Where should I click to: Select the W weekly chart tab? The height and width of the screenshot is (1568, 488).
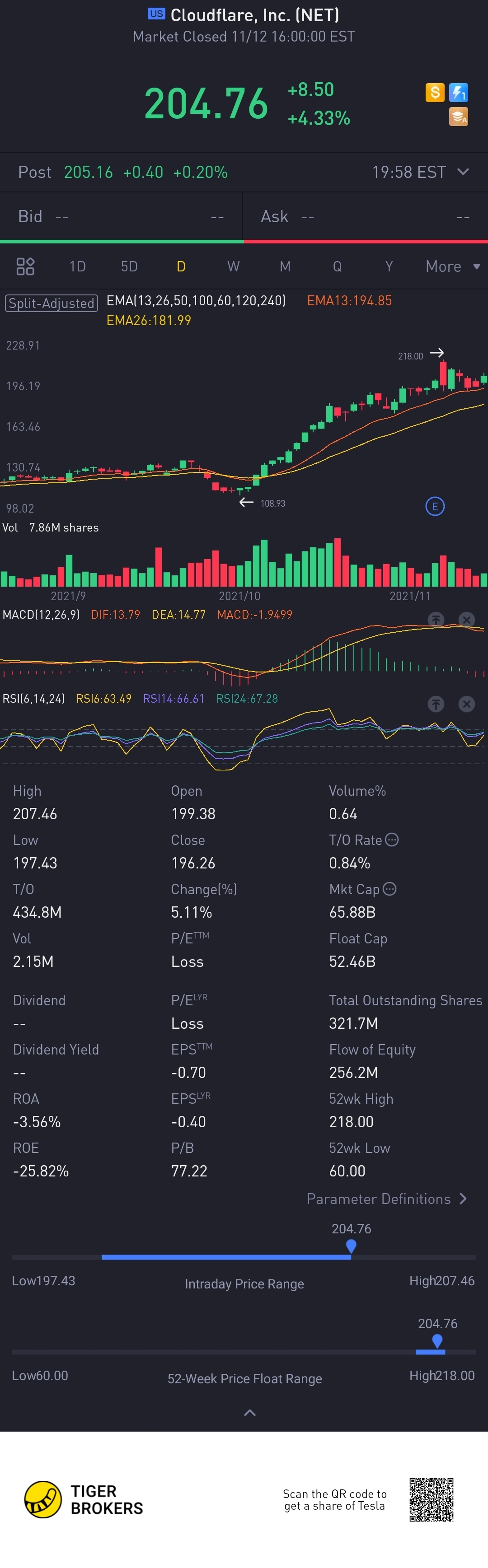coord(233,266)
